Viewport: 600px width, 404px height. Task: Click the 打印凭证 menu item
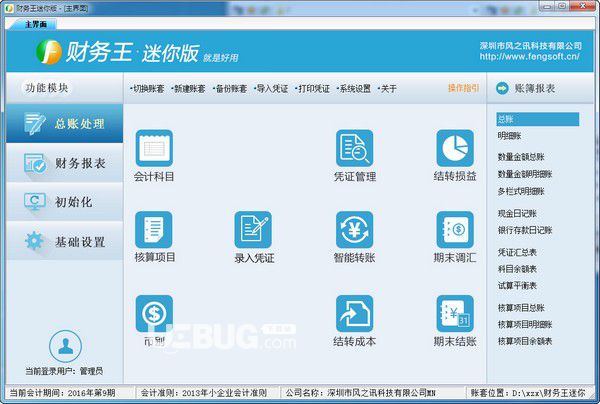click(312, 89)
